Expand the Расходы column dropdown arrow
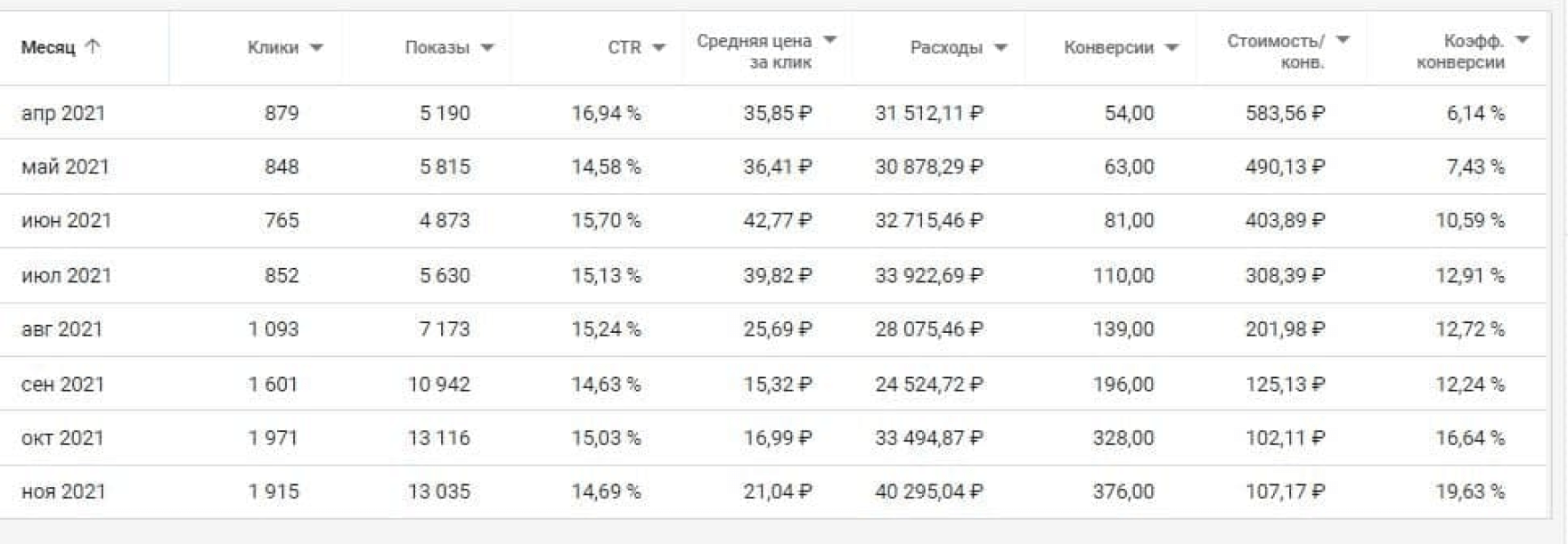The width and height of the screenshot is (1568, 544). 1000,48
